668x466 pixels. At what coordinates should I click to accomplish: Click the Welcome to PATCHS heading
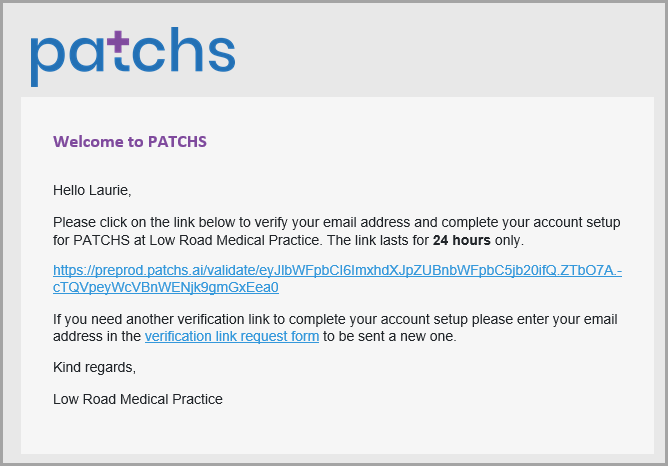[130, 141]
